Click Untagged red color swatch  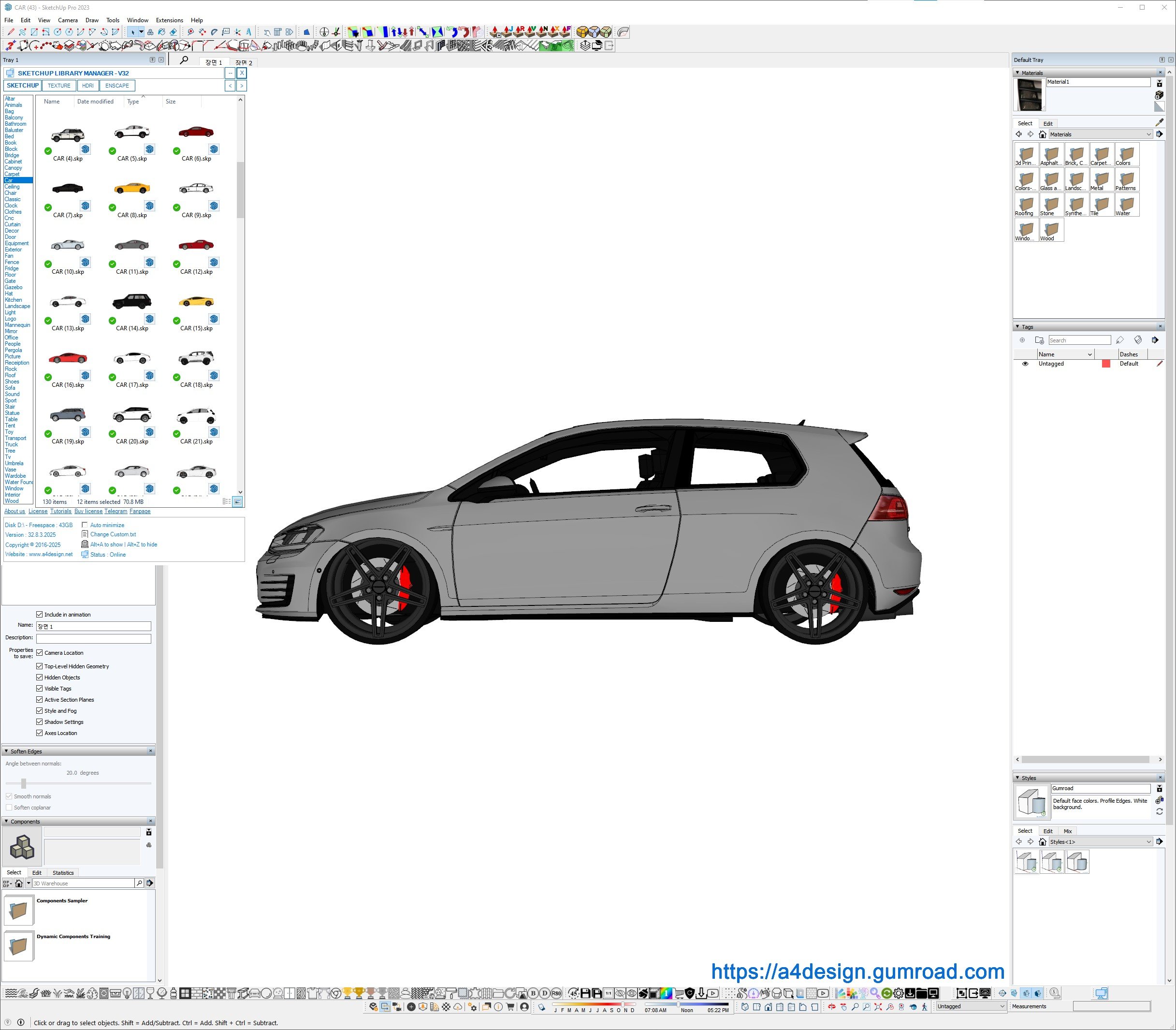(x=1105, y=364)
